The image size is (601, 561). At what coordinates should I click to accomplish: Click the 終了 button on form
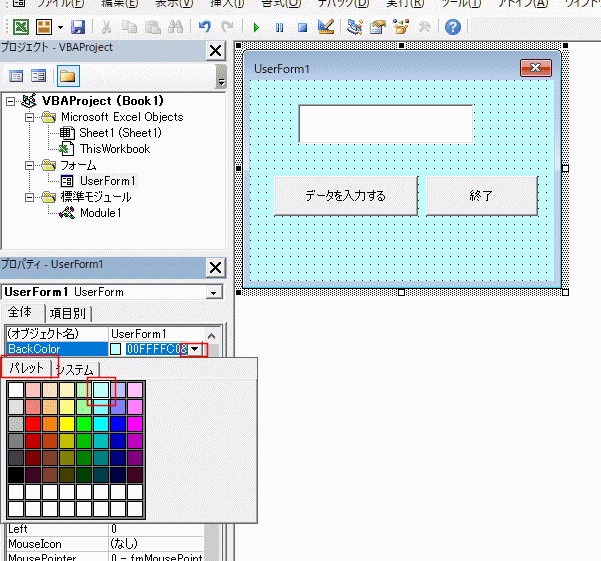[482, 196]
